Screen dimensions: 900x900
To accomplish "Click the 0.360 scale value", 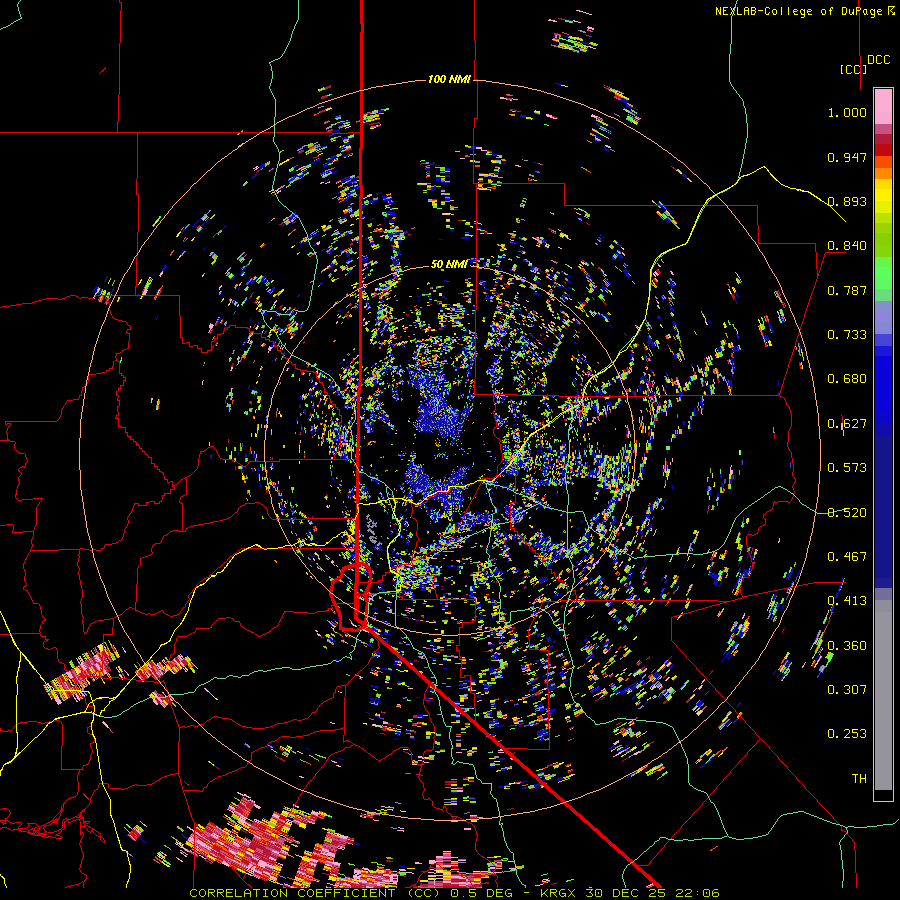I will point(847,646).
